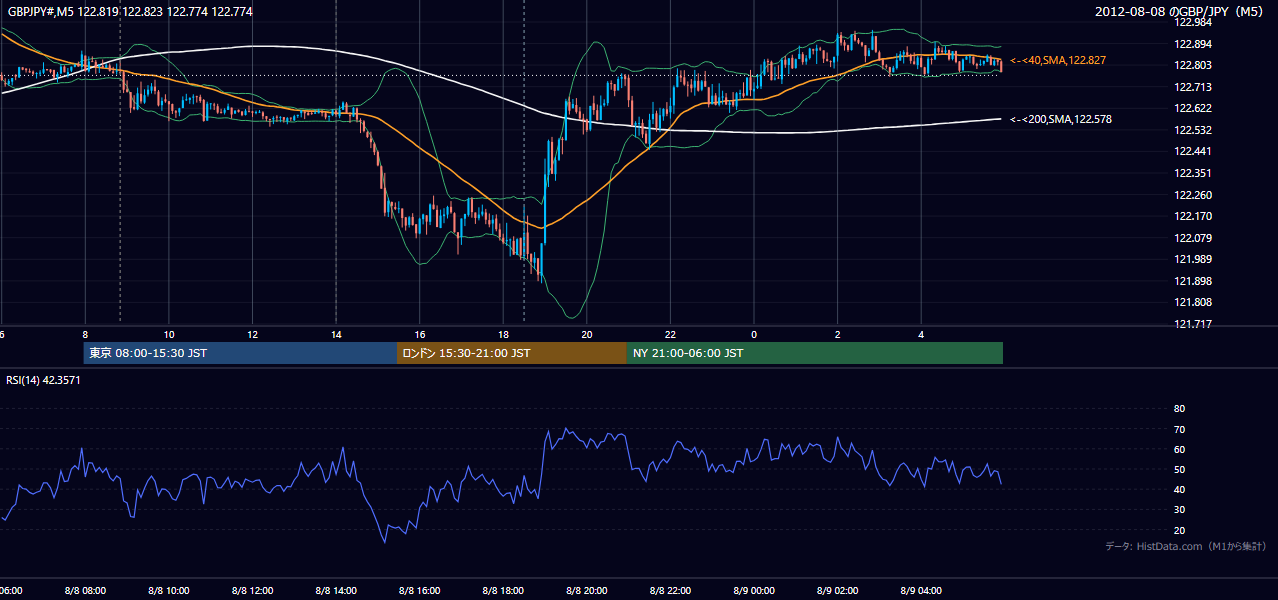The width and height of the screenshot is (1278, 600).
Task: Click the ロンドン 15:30-21:00 JST session bar
Action: click(x=512, y=353)
